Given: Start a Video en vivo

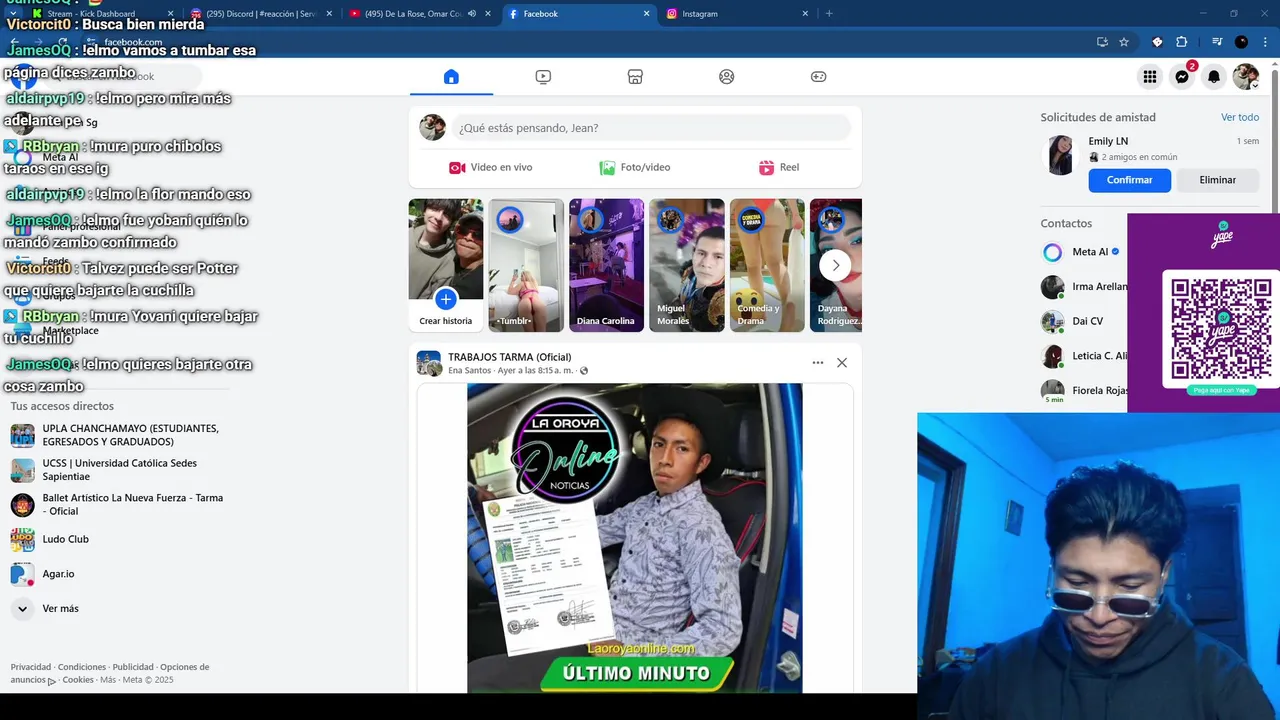Looking at the screenshot, I should (x=490, y=168).
